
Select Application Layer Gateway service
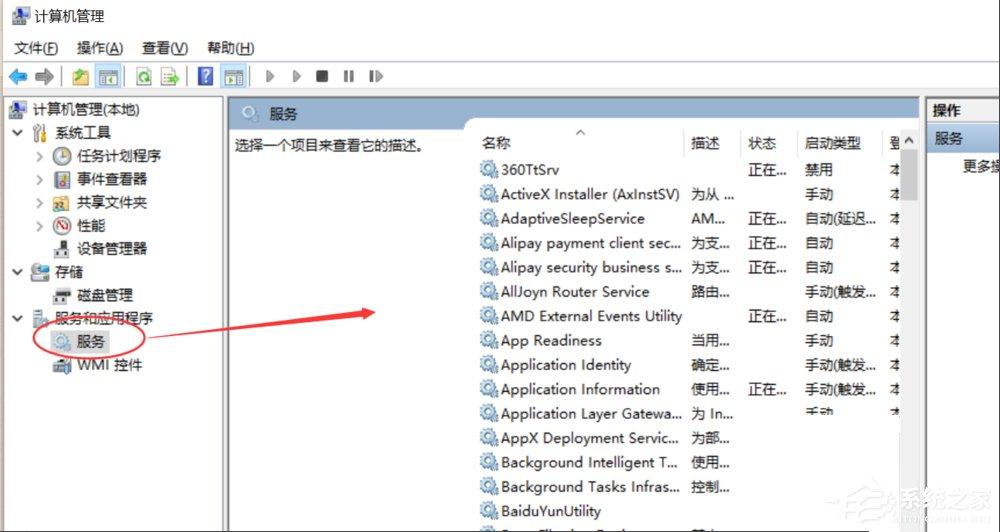(591, 414)
